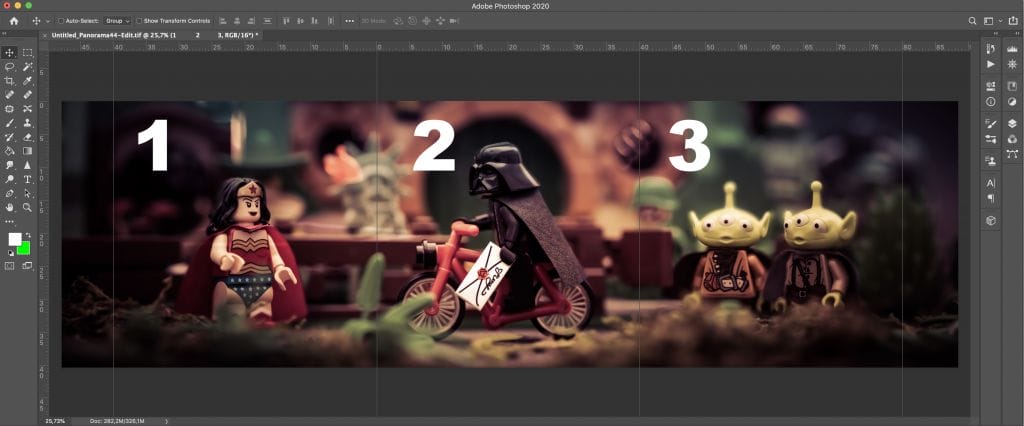The width and height of the screenshot is (1024, 426).
Task: Select the Eyedropper tool
Action: 27,81
